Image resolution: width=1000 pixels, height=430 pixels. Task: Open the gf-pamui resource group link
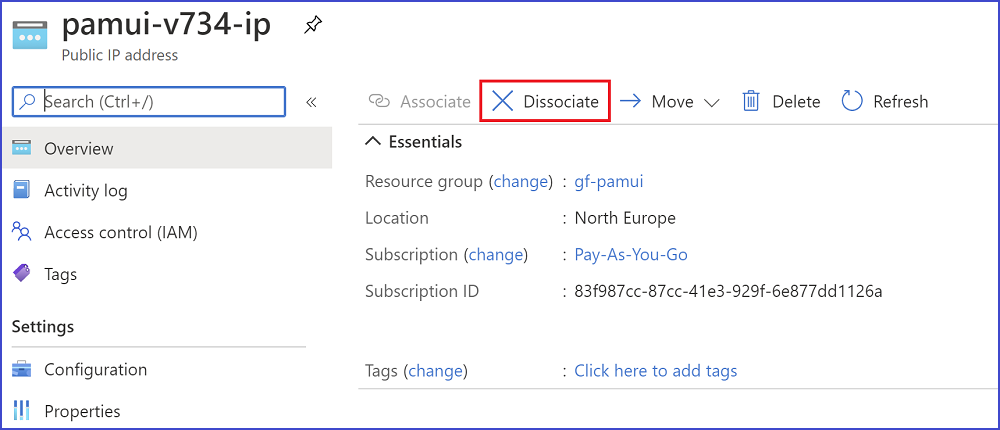tap(608, 182)
